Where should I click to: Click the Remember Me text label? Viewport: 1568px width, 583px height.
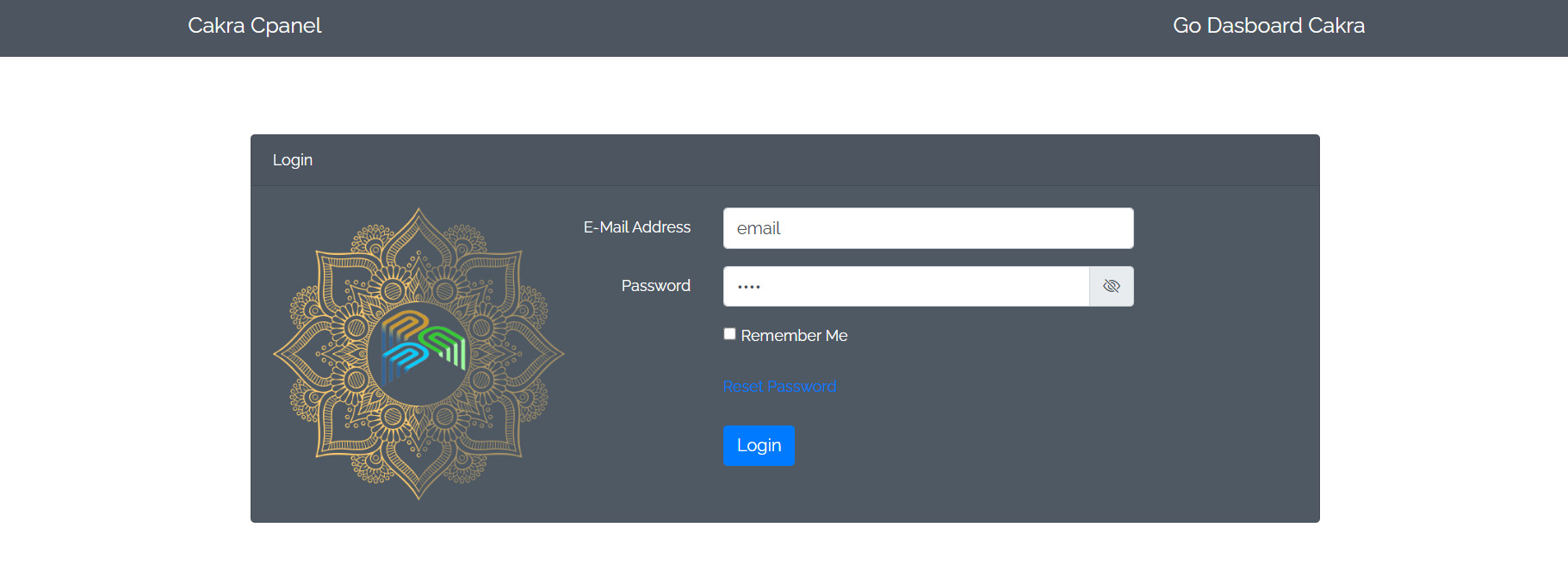point(794,336)
